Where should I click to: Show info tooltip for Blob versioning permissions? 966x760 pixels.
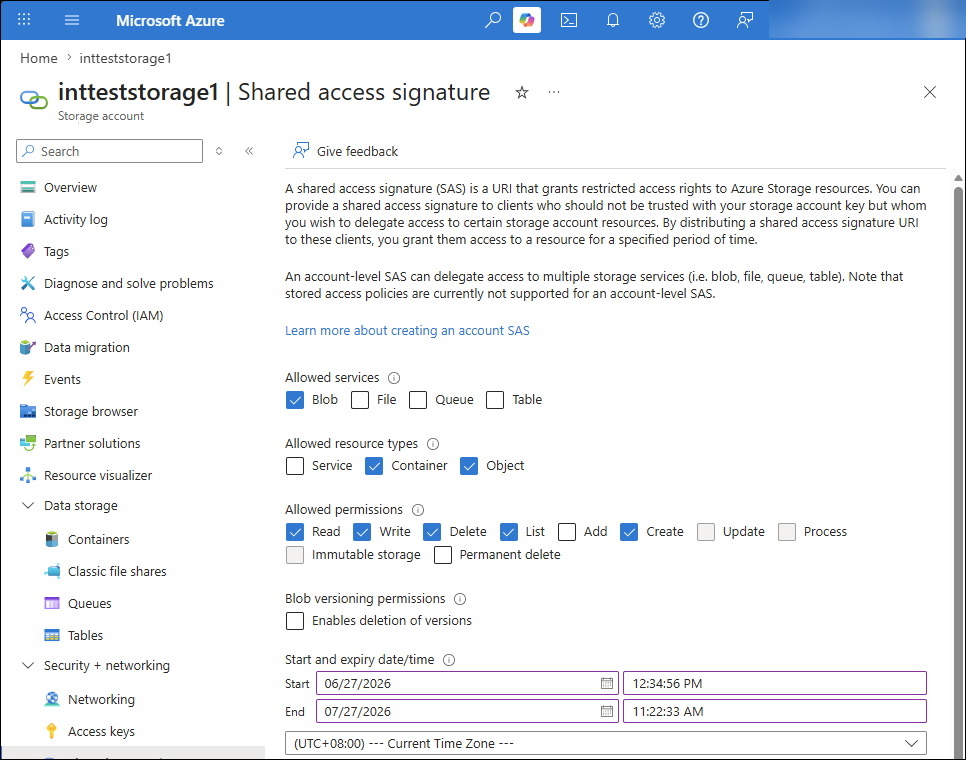[x=460, y=599]
